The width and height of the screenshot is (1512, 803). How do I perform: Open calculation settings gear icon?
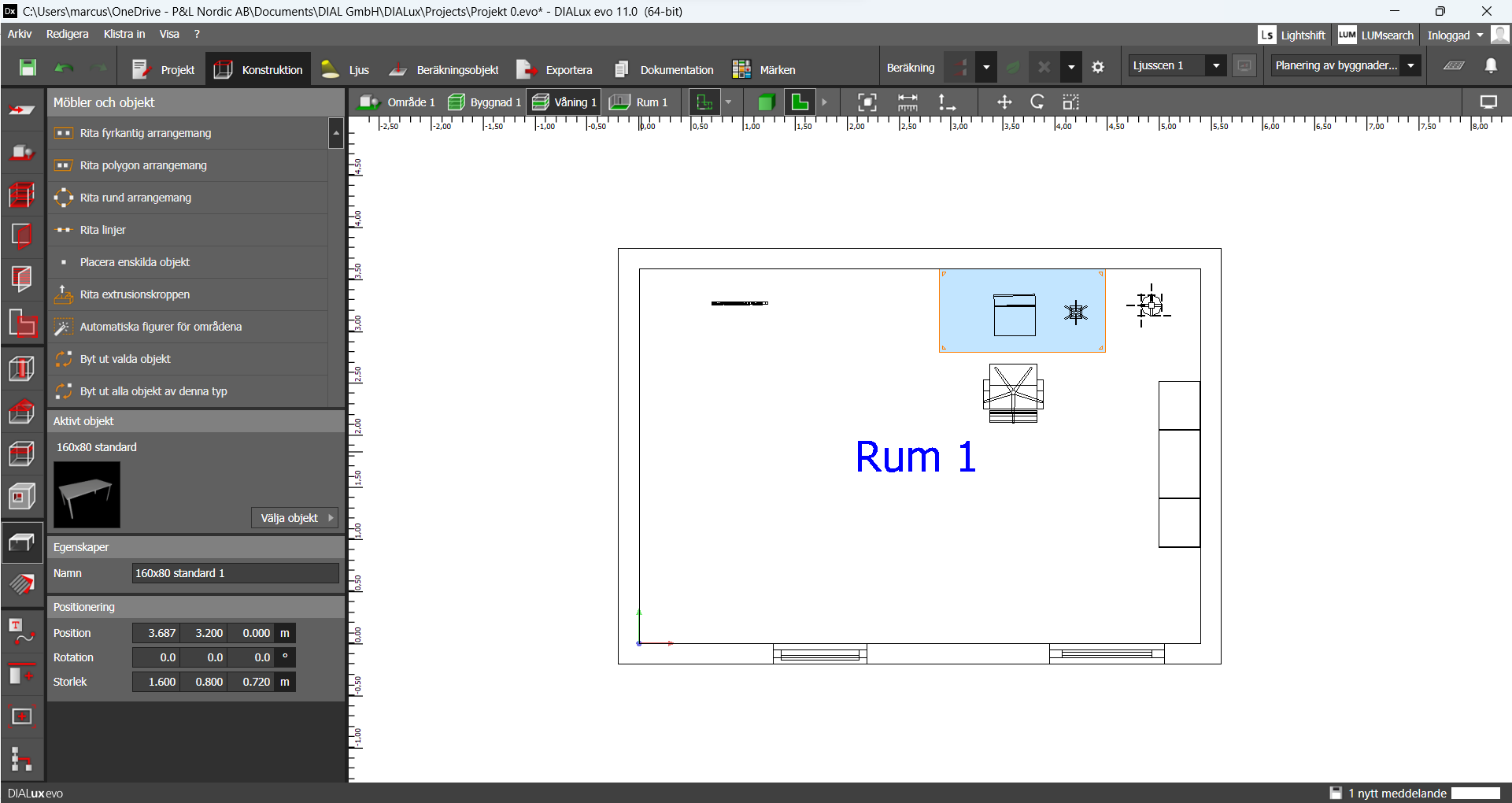pyautogui.click(x=1098, y=68)
